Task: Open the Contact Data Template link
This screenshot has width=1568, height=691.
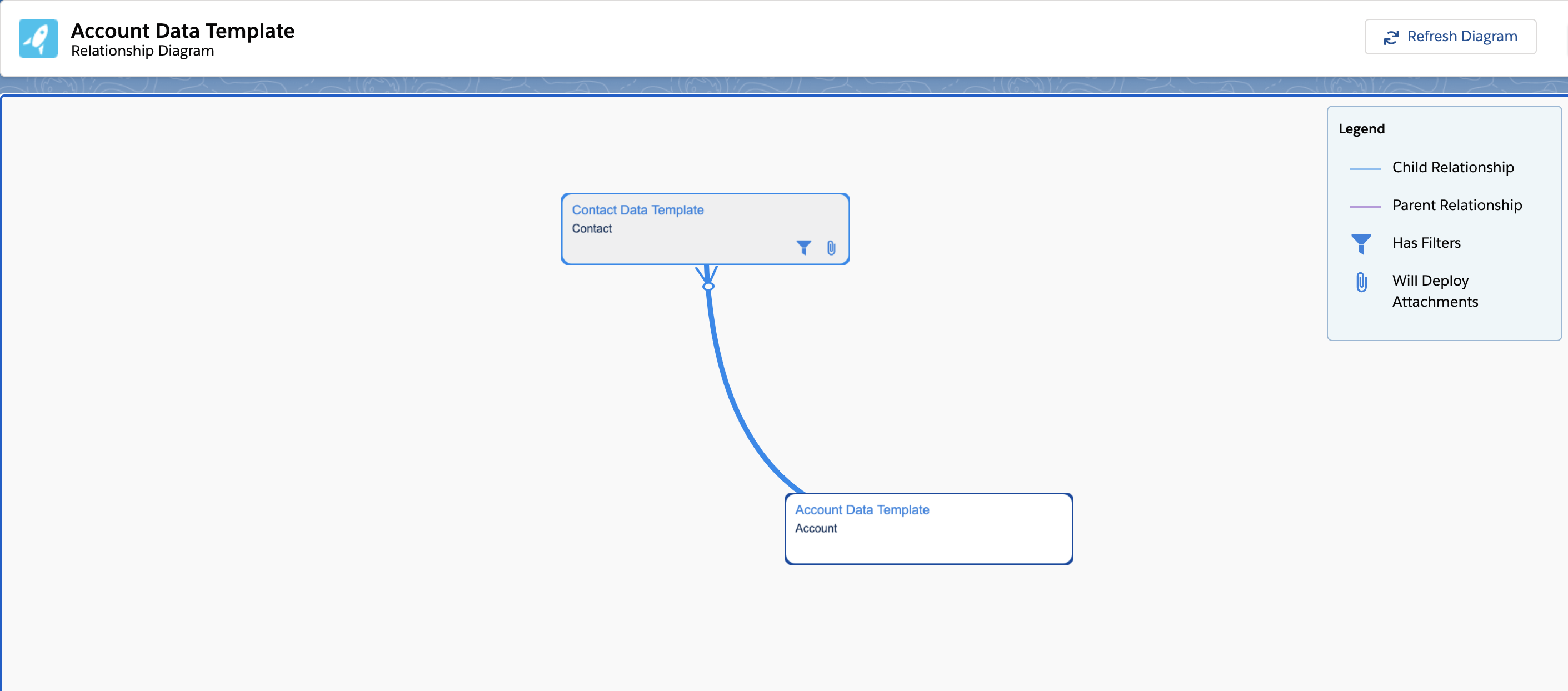Action: click(637, 210)
